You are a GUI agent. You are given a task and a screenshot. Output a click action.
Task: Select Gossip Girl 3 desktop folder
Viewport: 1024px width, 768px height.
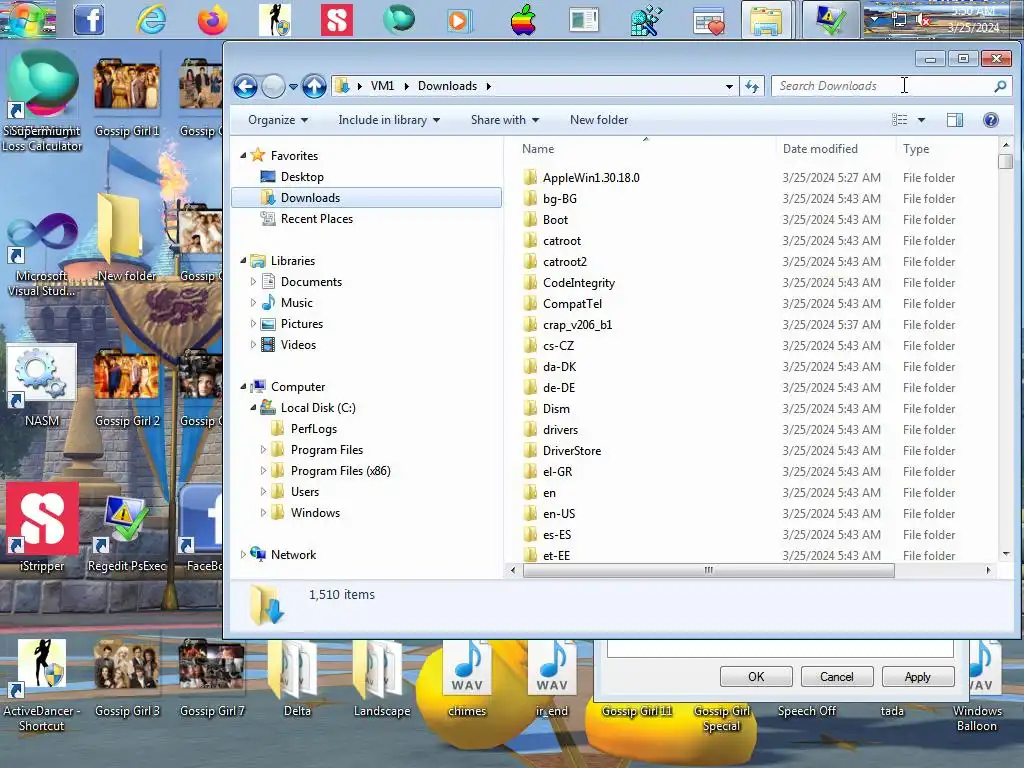click(127, 679)
